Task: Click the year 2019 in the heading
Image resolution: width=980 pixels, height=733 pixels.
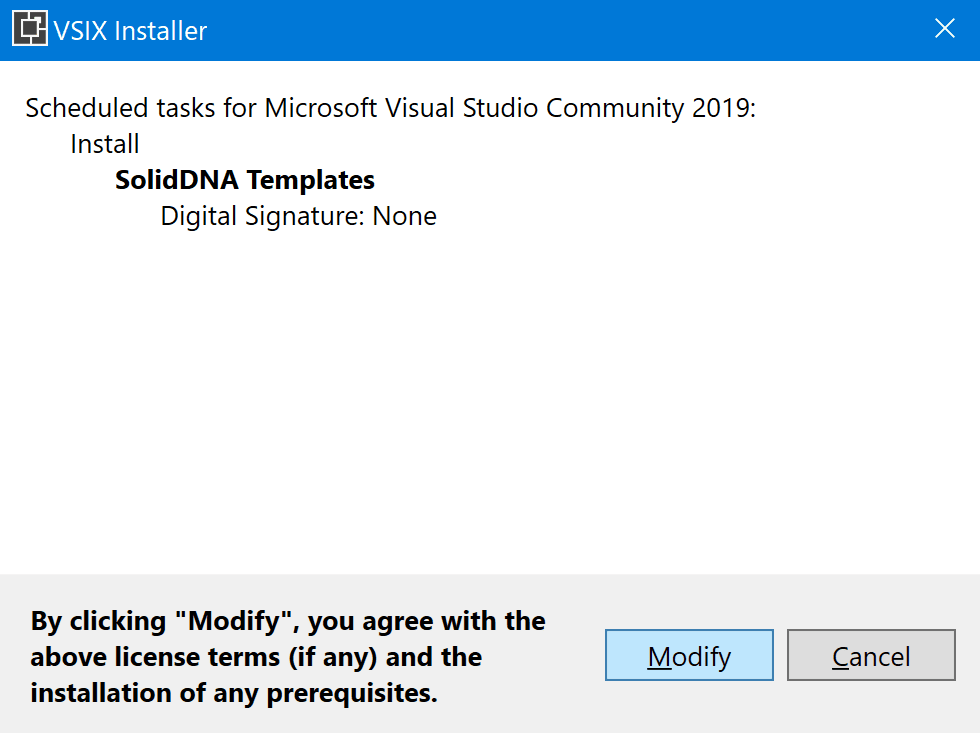Action: click(x=720, y=108)
